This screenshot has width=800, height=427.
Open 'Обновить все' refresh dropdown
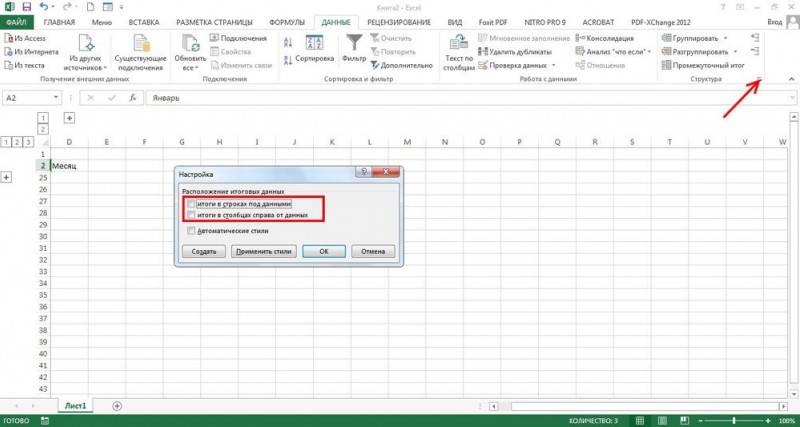[x=190, y=53]
